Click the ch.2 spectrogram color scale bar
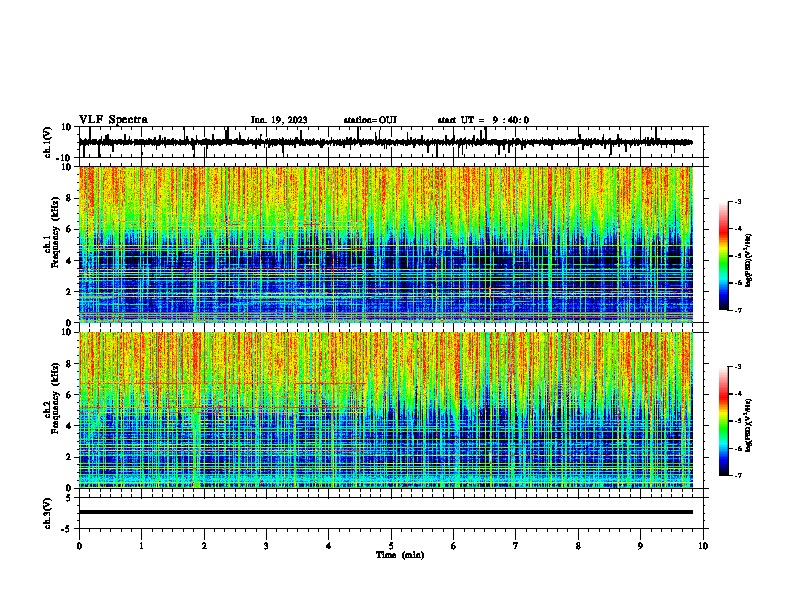Viewport: 792px width, 612px height. click(x=723, y=421)
